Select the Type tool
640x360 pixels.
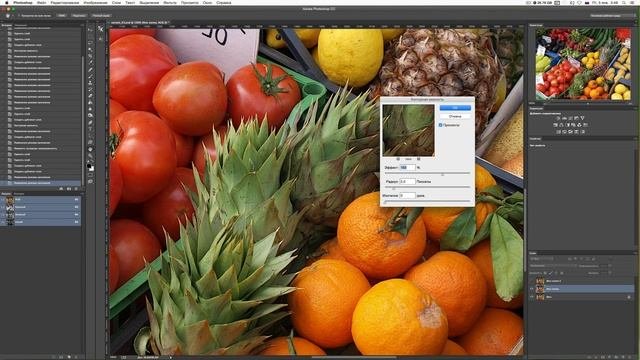90,129
